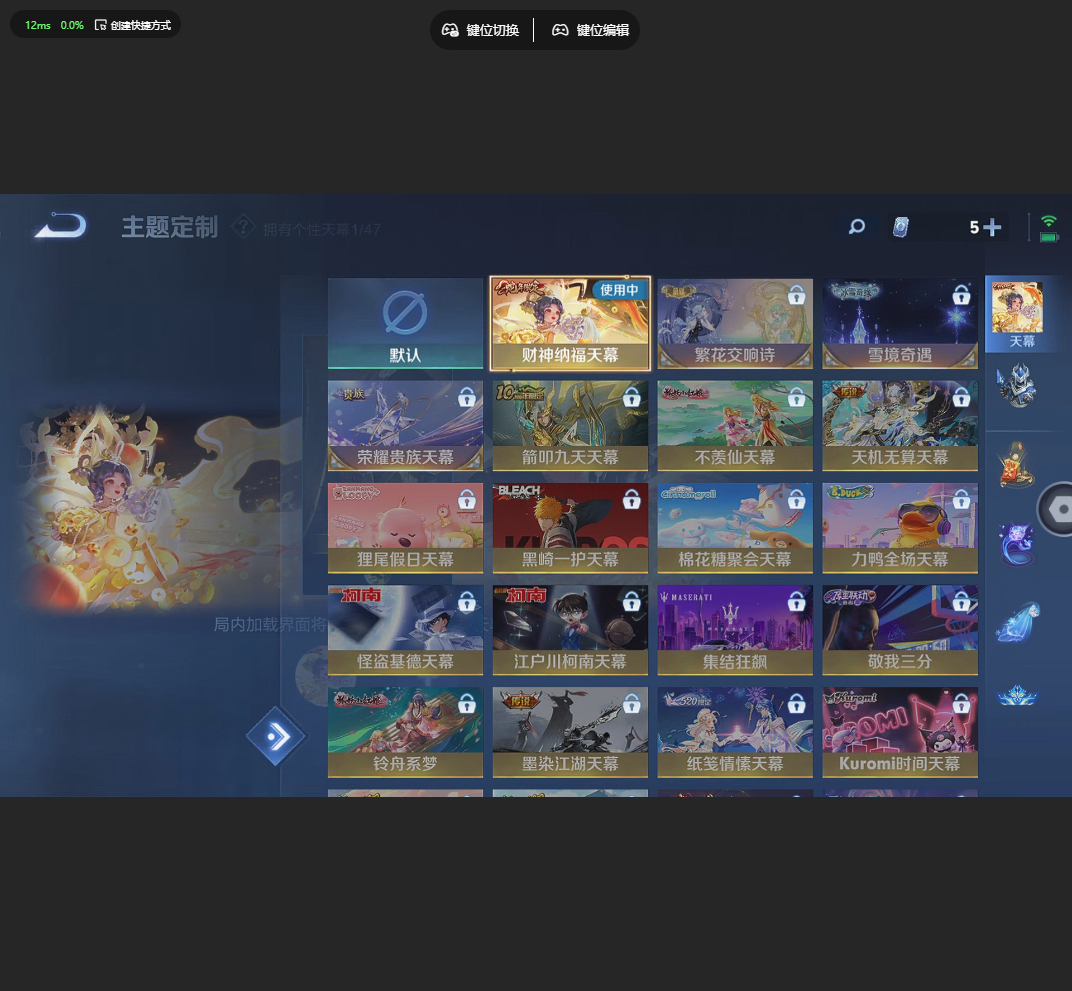Click the blue card currency icon

pos(901,227)
